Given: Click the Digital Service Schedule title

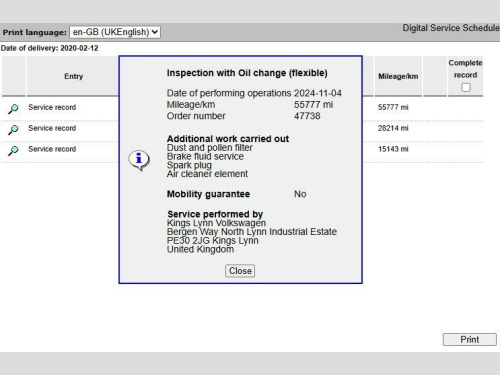Looking at the screenshot, I should [x=451, y=28].
